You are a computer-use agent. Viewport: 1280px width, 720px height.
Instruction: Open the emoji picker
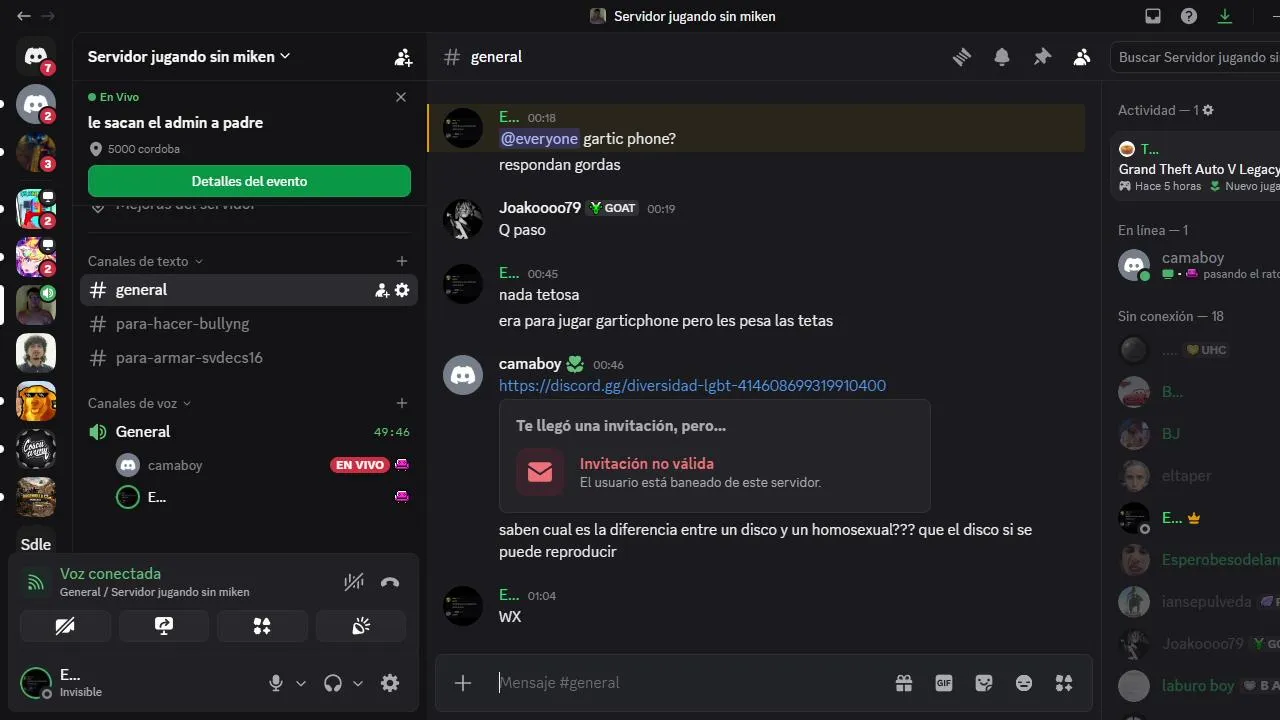[x=1024, y=683]
